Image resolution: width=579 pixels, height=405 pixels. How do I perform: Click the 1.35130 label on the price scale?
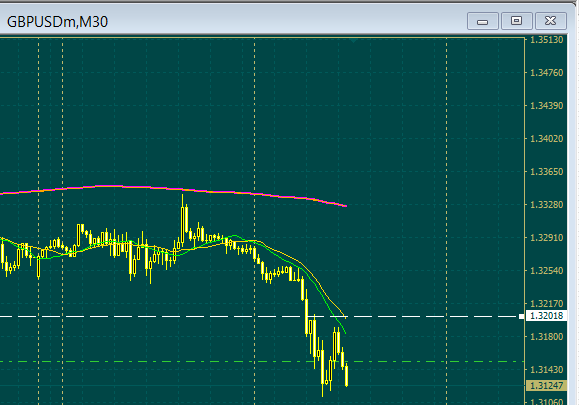[x=547, y=40]
